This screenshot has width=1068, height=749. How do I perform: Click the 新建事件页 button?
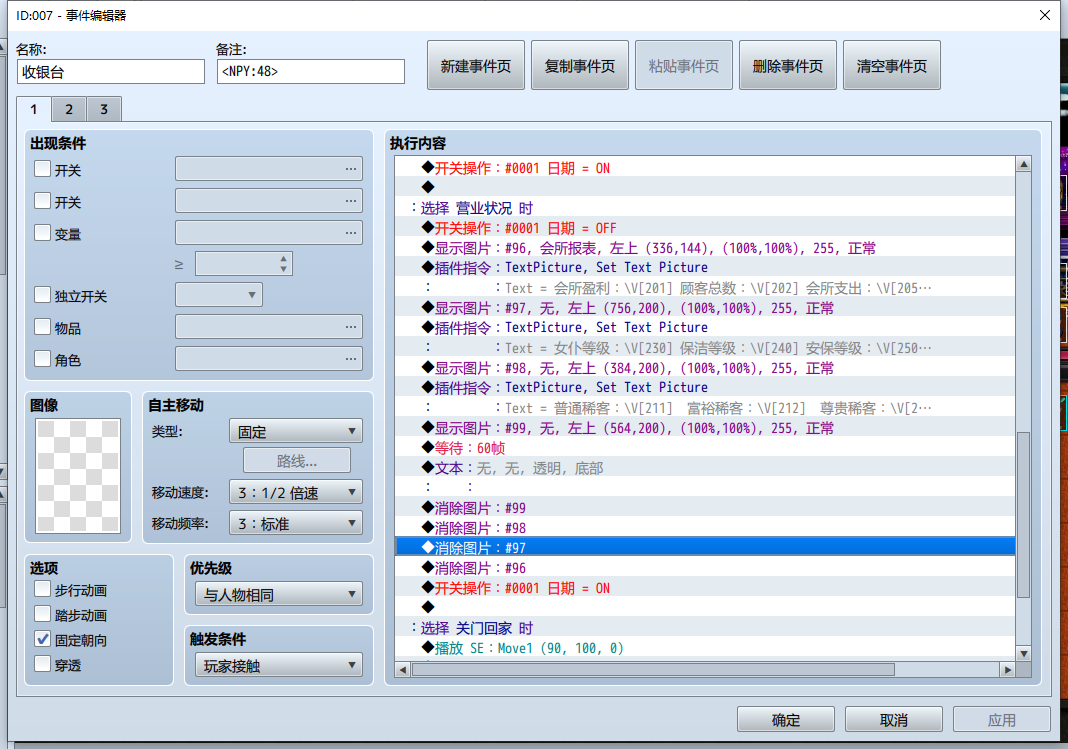(475, 65)
